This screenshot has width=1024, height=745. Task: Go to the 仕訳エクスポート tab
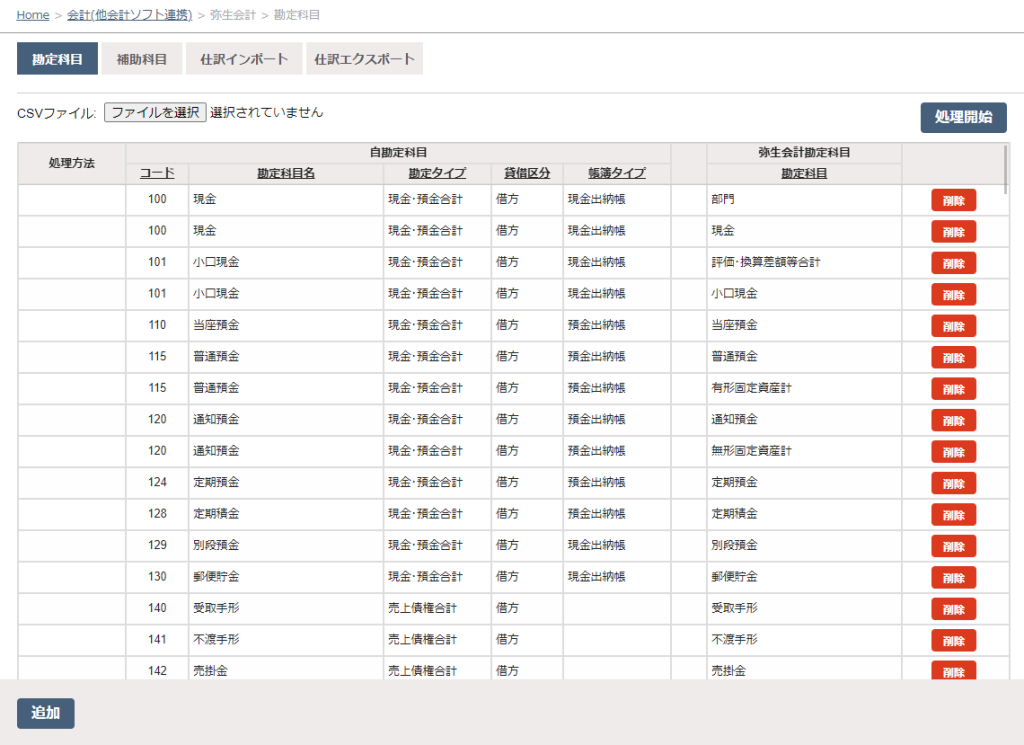click(x=364, y=59)
